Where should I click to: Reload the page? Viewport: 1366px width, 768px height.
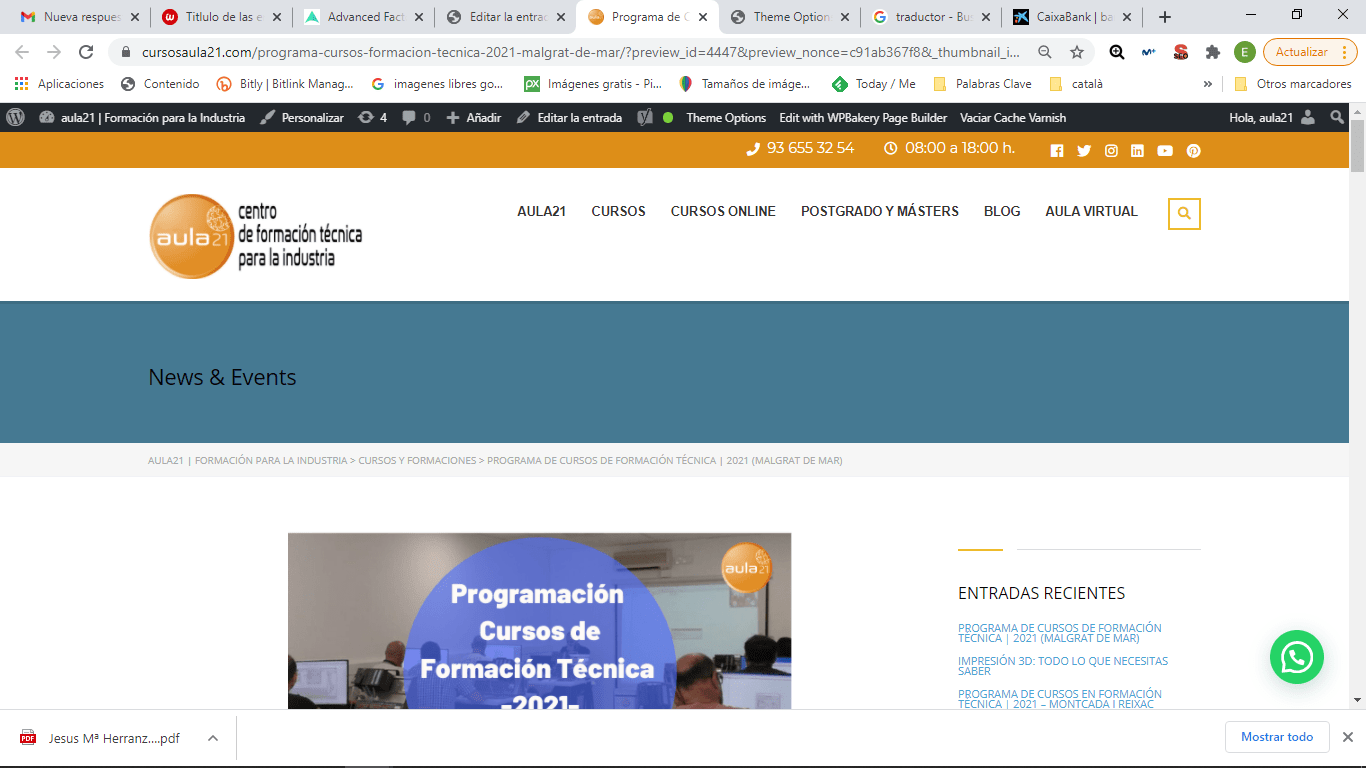(86, 52)
